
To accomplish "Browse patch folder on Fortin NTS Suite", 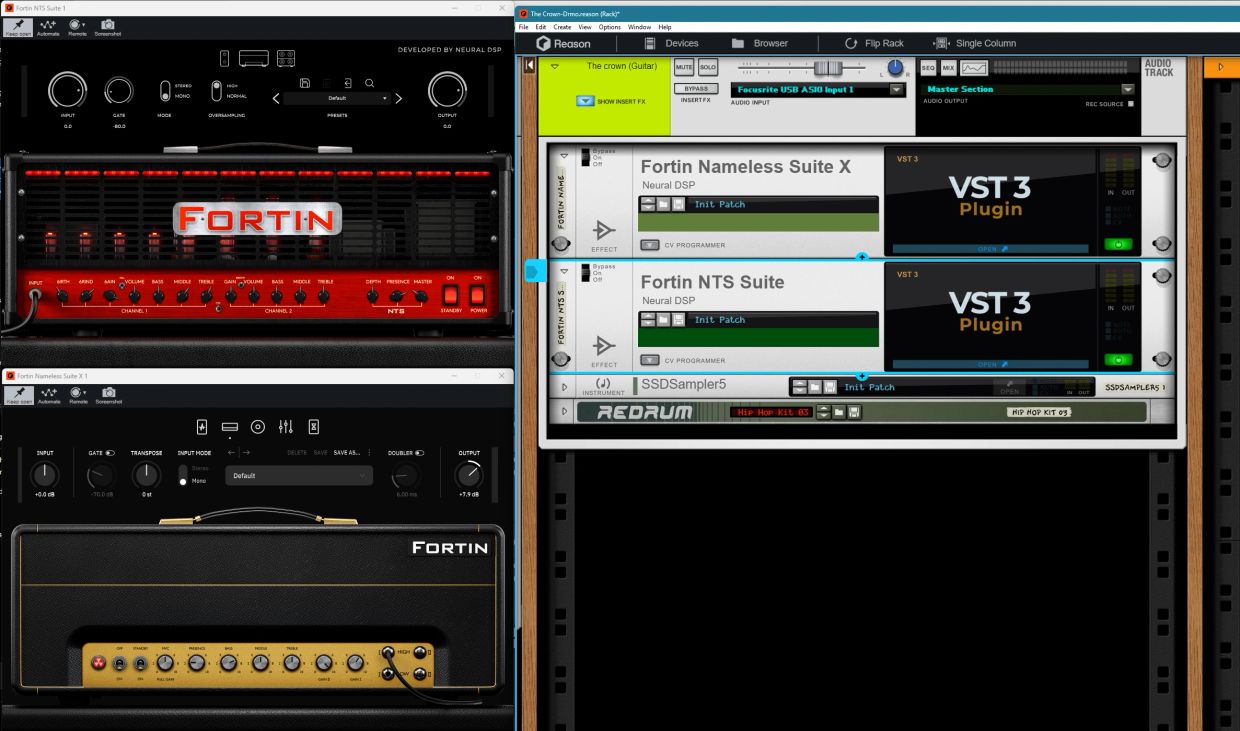I will (x=662, y=320).
